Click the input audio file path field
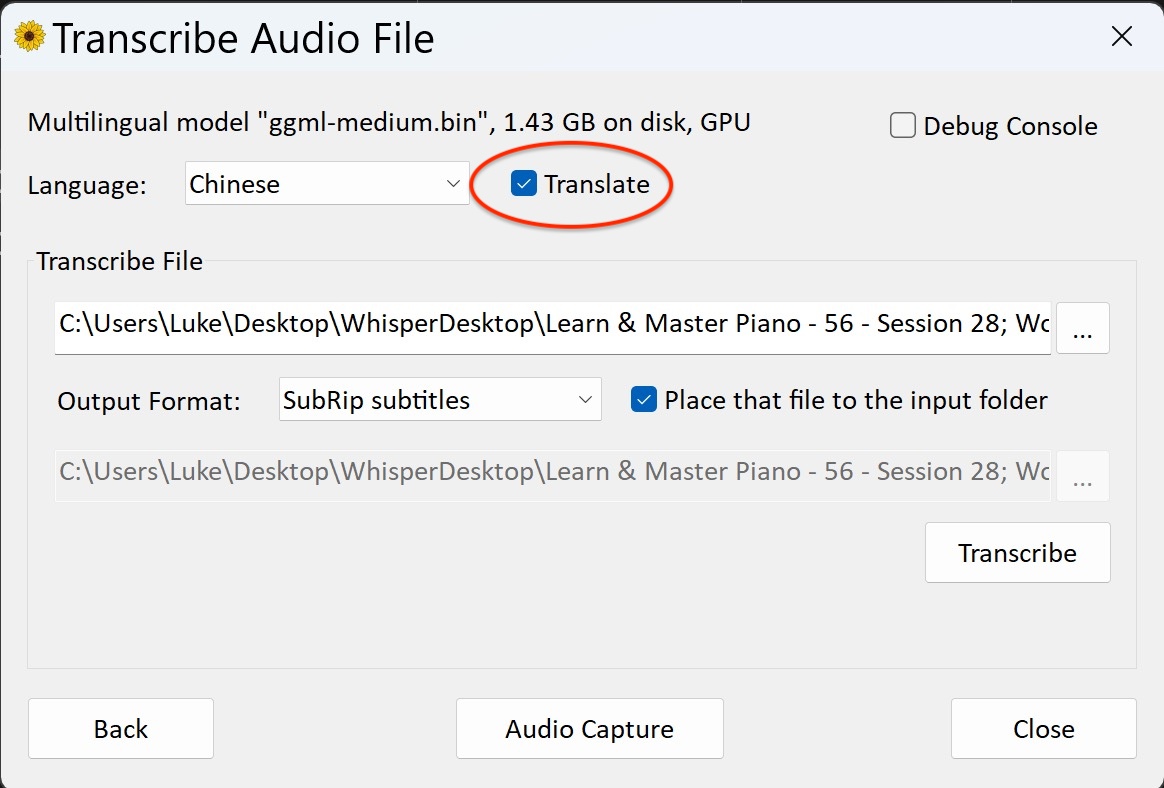Viewport: 1164px width, 788px height. click(552, 326)
